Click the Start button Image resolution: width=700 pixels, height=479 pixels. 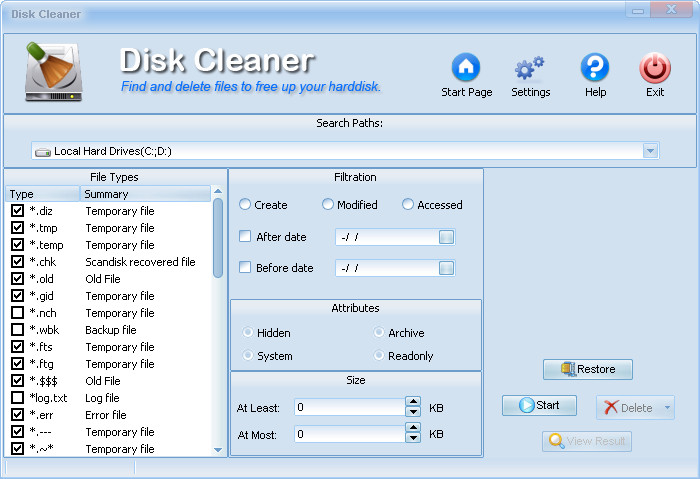(x=539, y=405)
